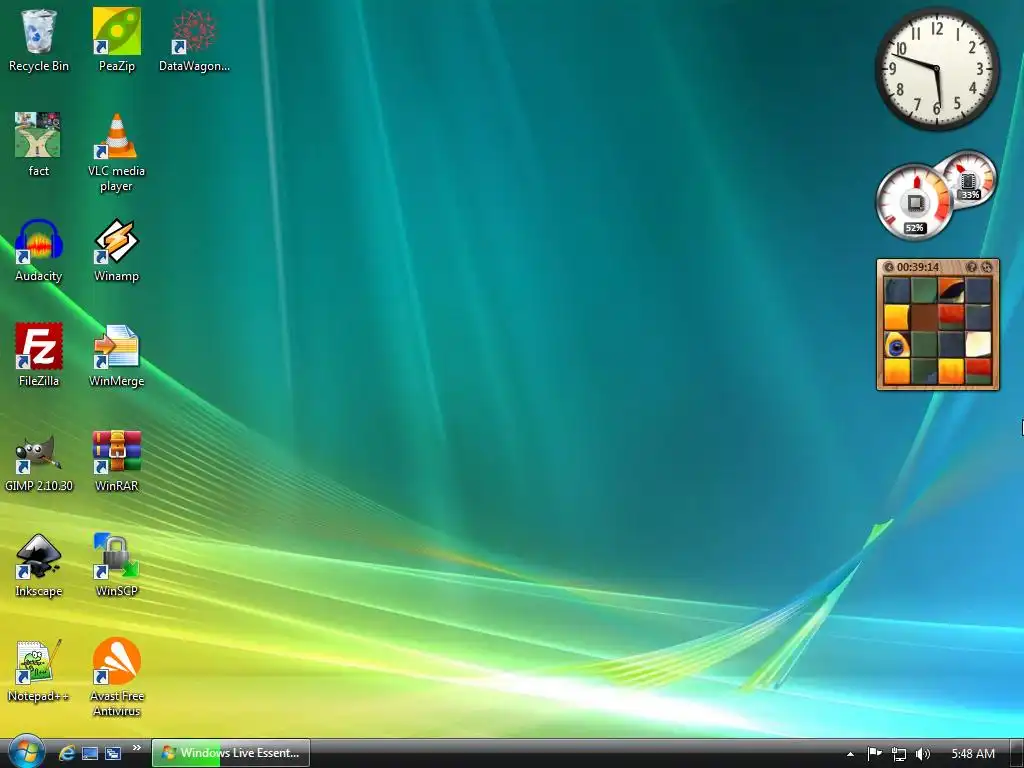Select the WinRAR shortcut icon
1024x768 pixels.
(116, 460)
